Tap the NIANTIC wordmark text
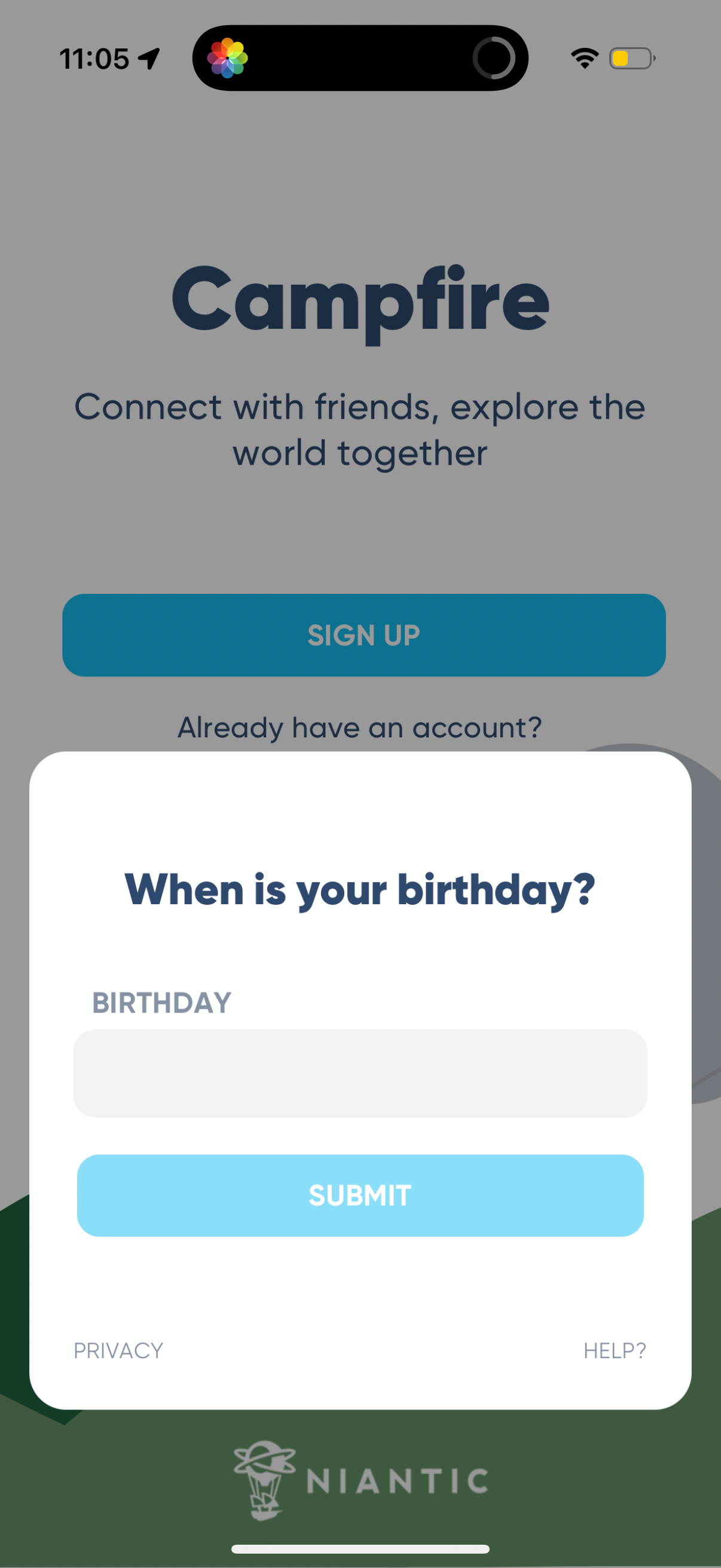 point(398,1481)
